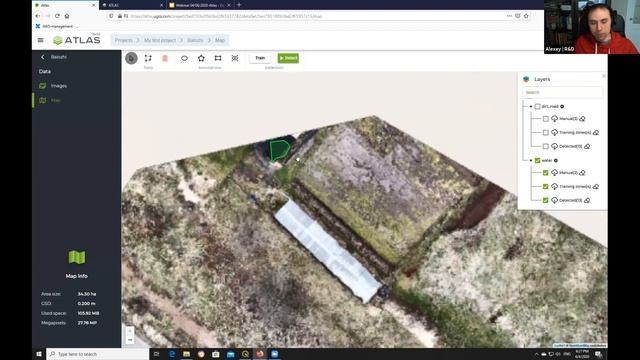This screenshot has height=360, width=640.
Task: Erase dirt_road Manual layer with eraser icon
Action: (x=582, y=119)
